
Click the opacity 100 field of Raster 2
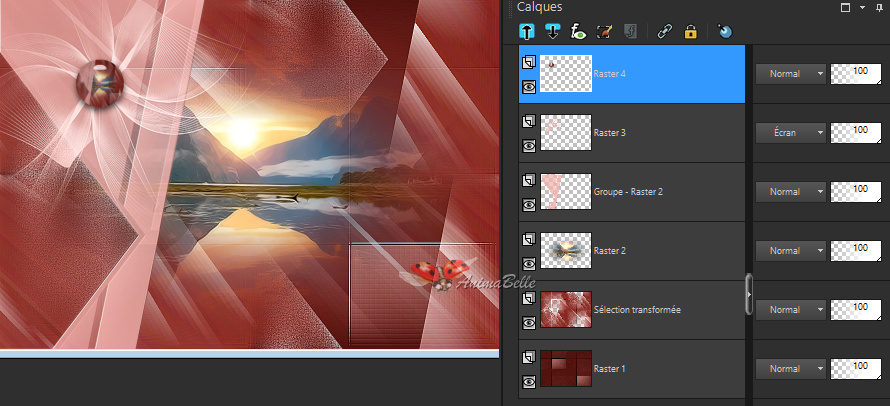[856, 251]
